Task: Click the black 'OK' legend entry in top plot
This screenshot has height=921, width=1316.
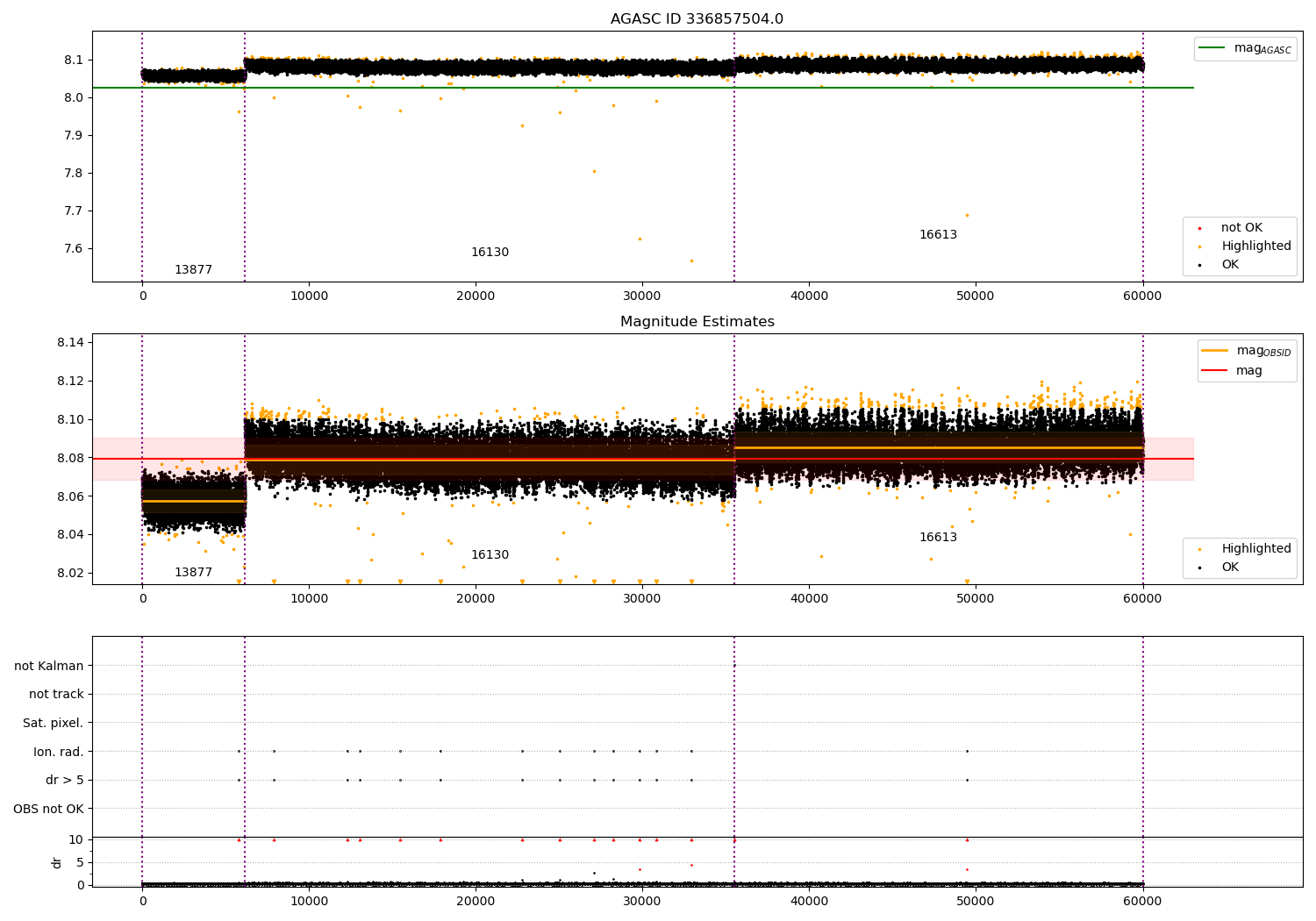Action: point(1229,265)
